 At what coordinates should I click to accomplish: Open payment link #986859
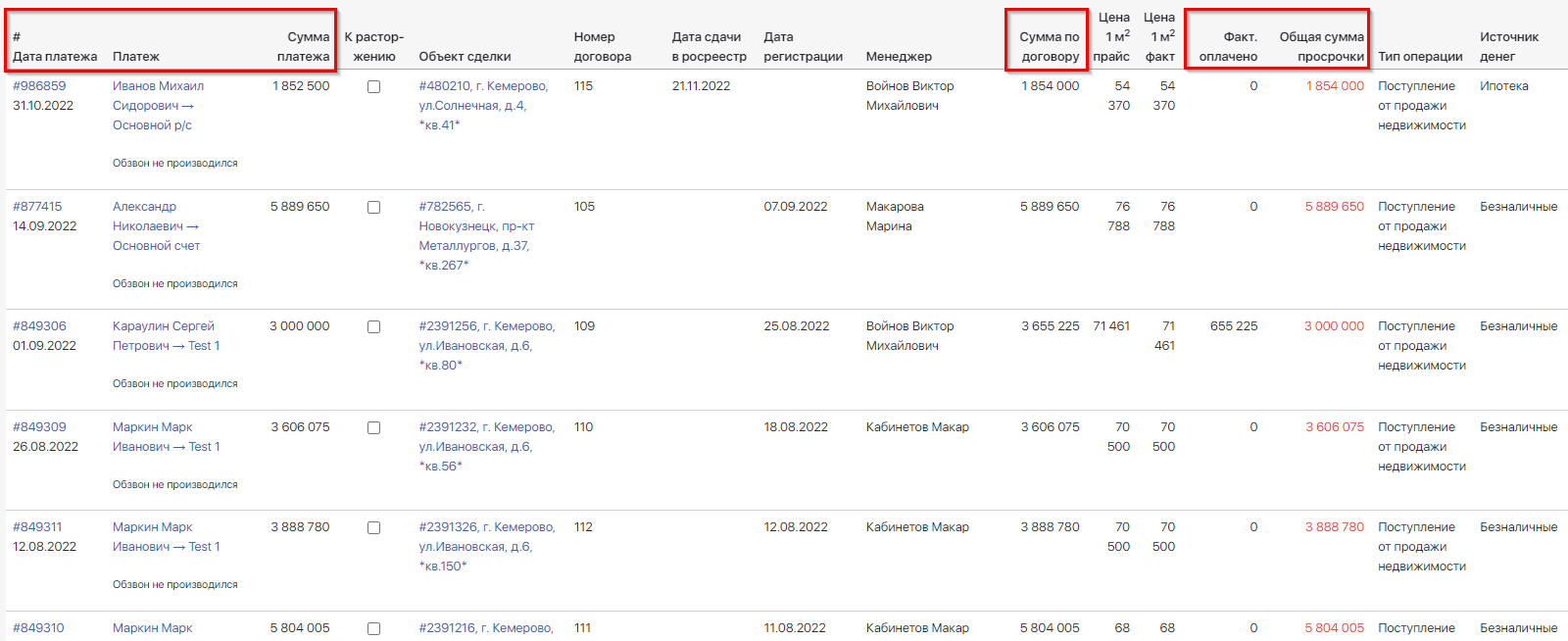pos(39,86)
